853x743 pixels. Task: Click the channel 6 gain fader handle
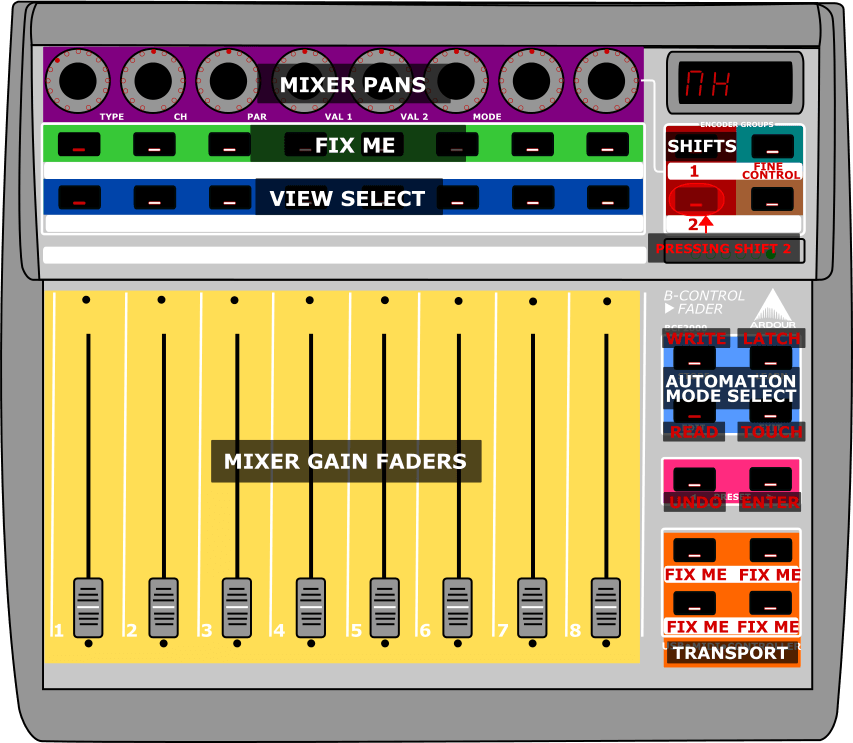pyautogui.click(x=458, y=608)
